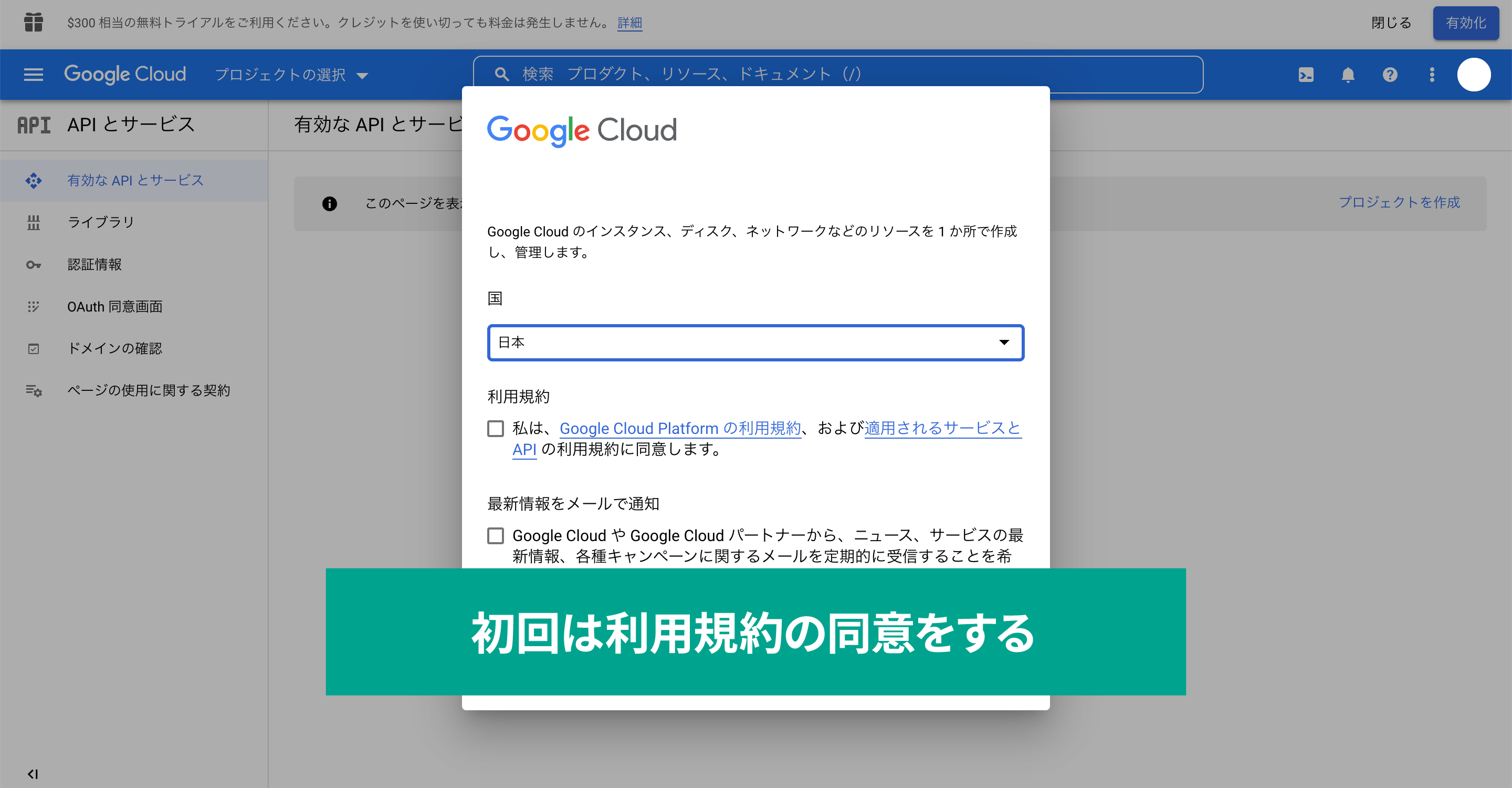
Task: Open the help question mark icon
Action: click(x=1390, y=75)
